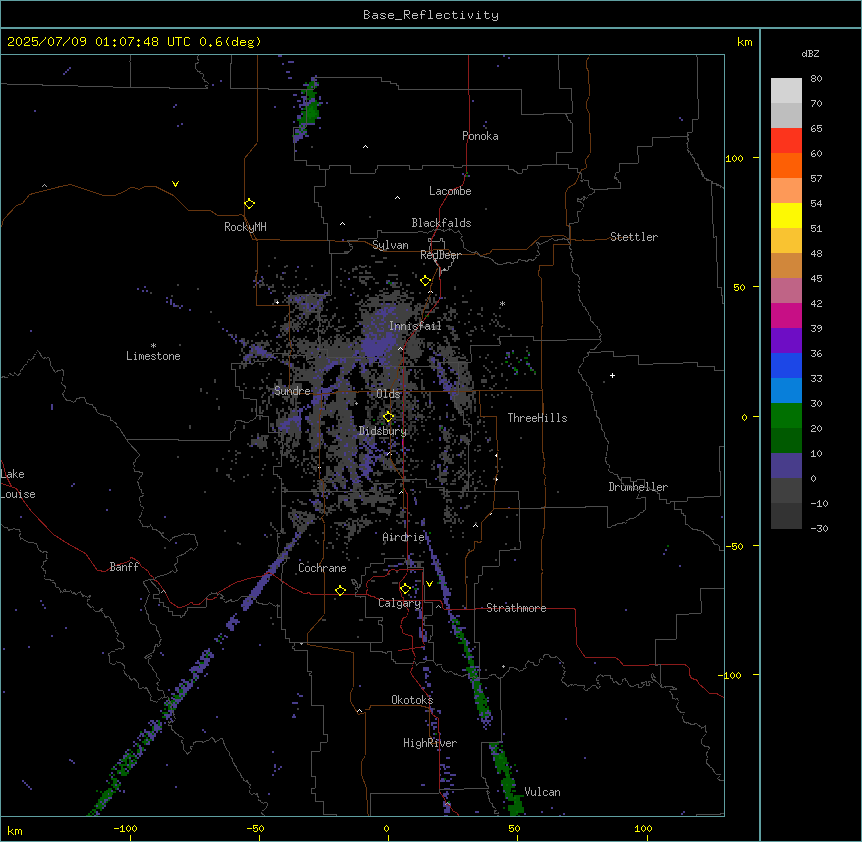Click the Lake Louise label
The height and width of the screenshot is (842, 862).
18,484
